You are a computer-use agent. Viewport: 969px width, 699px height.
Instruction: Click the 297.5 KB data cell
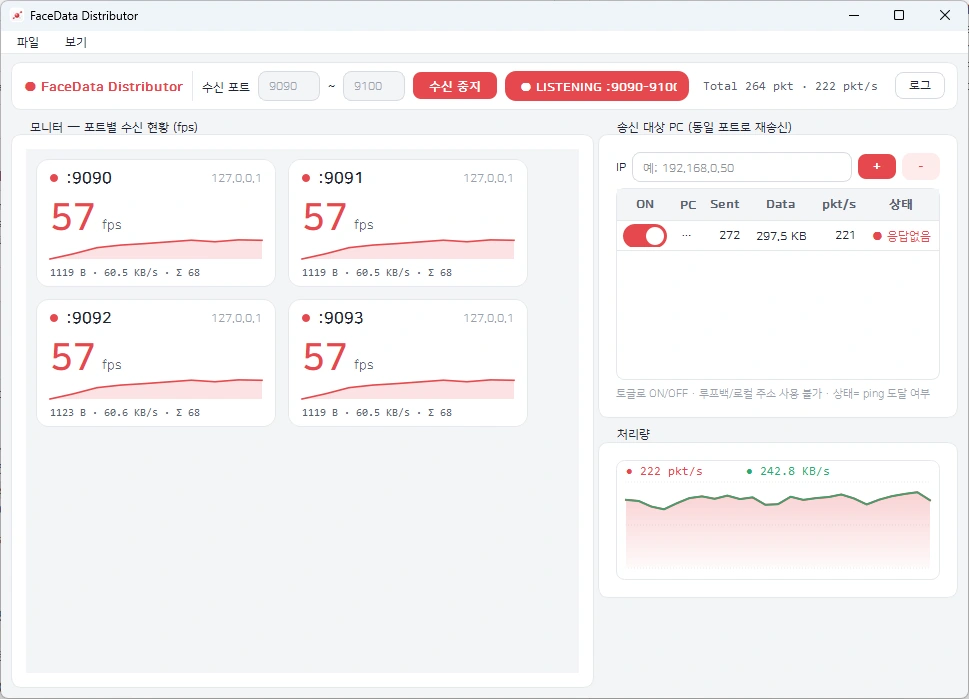click(x=781, y=236)
